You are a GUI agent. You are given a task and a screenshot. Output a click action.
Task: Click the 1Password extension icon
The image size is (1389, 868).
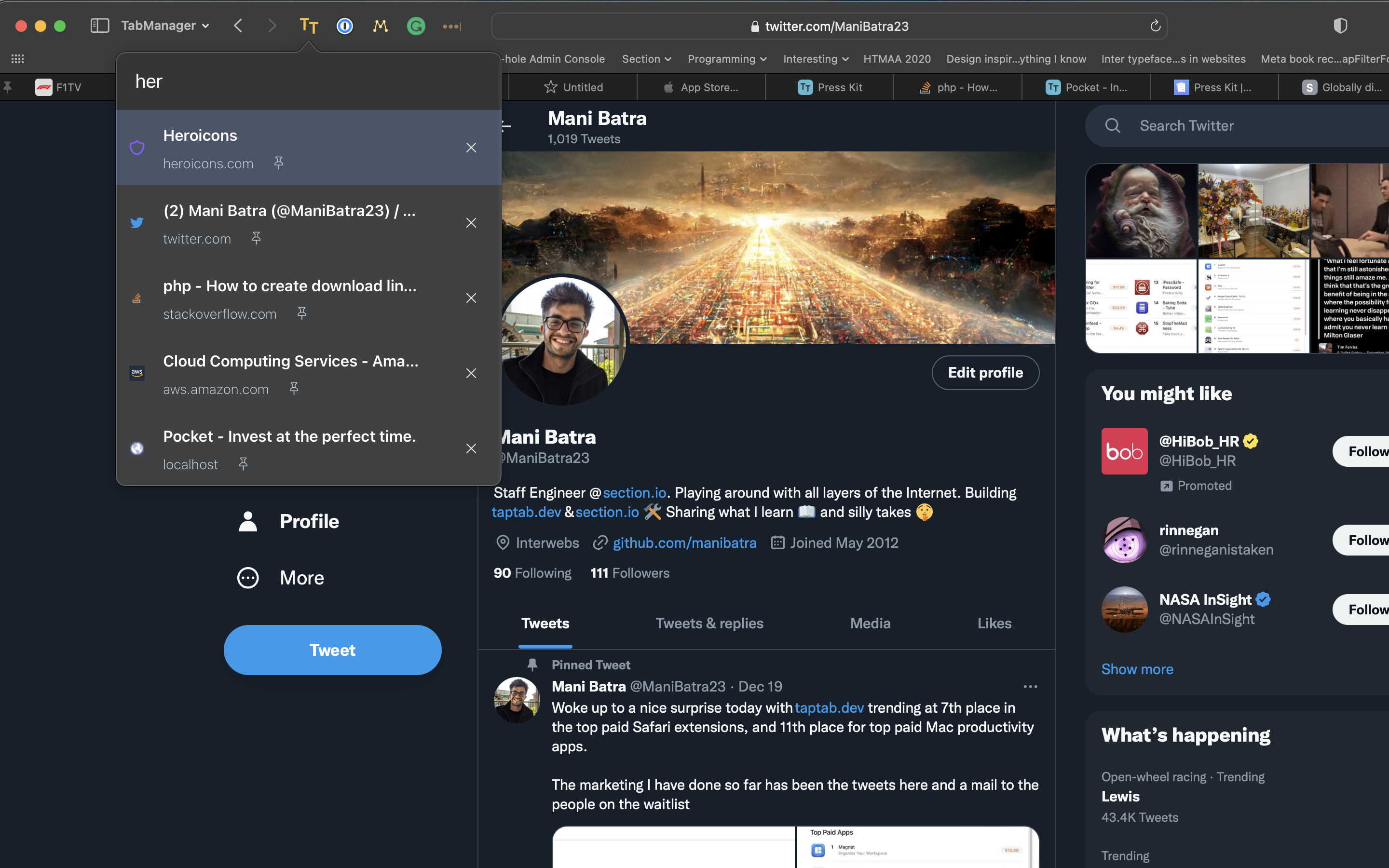[x=344, y=26]
